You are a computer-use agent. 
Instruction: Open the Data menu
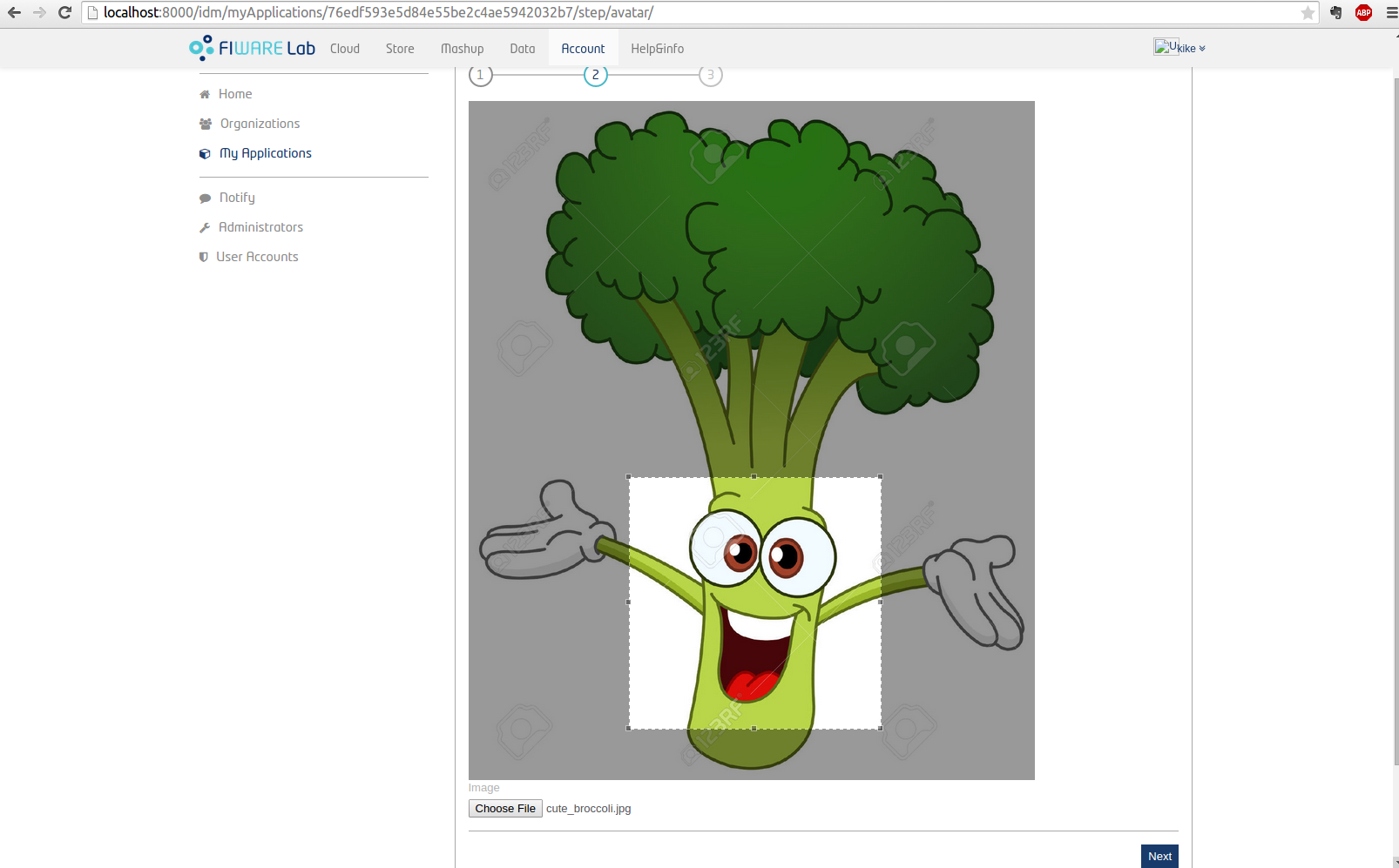[x=523, y=49]
